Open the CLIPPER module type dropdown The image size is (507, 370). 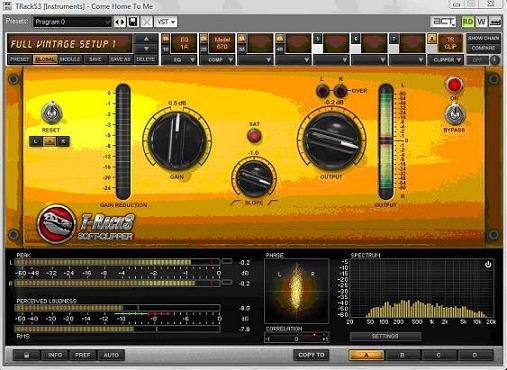click(x=446, y=60)
